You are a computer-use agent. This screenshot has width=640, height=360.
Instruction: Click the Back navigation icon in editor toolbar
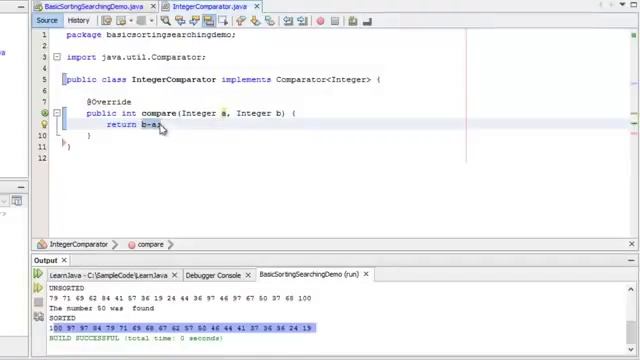pyautogui.click(x=122, y=21)
